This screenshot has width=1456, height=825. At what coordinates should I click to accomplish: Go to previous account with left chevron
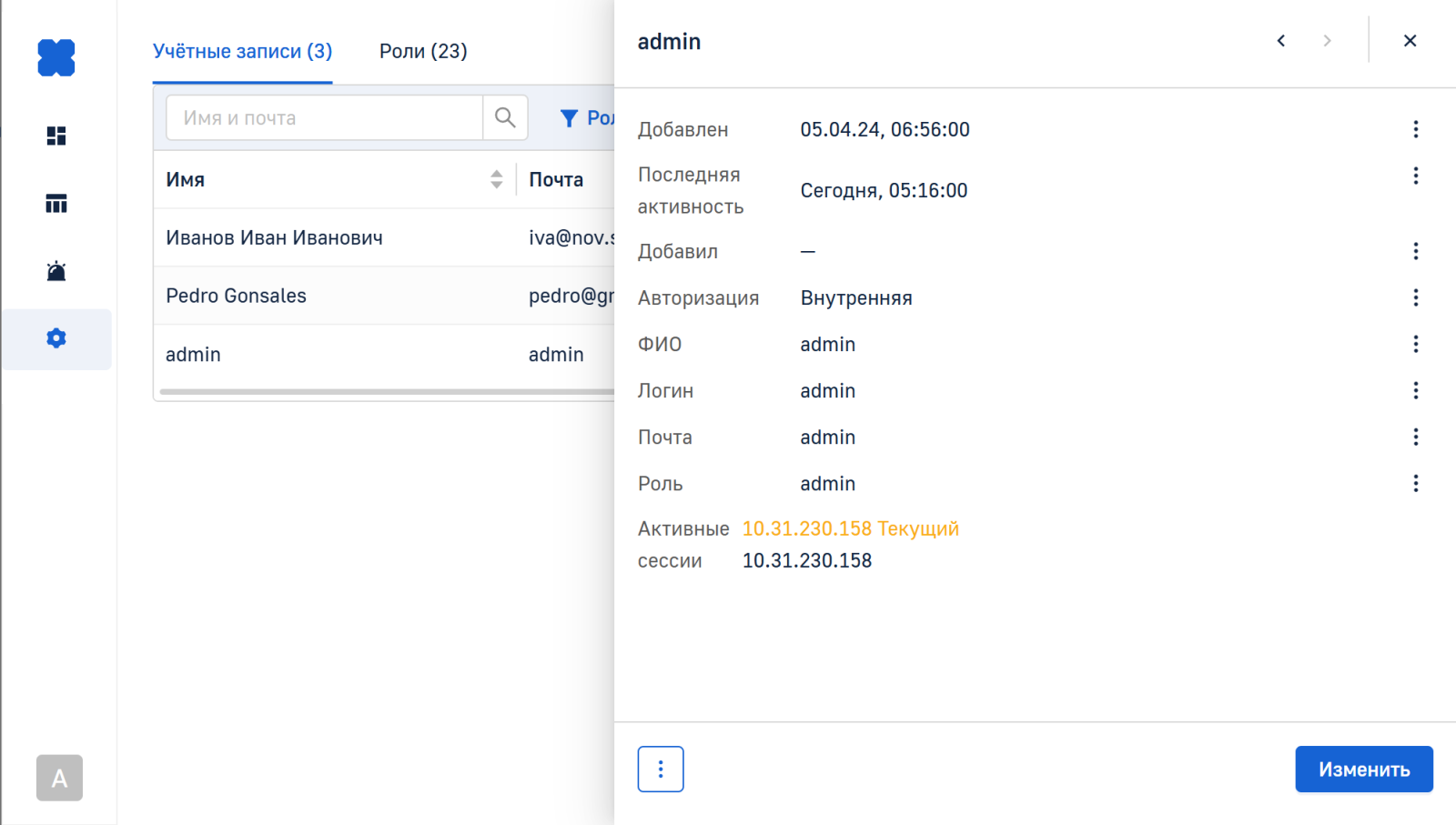[1281, 41]
